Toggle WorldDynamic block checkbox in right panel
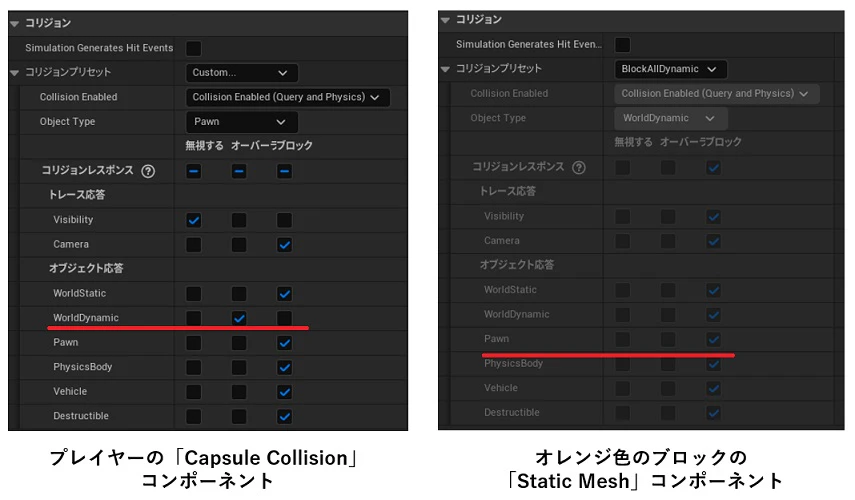Image resolution: width=855 pixels, height=500 pixels. pyautogui.click(x=713, y=315)
